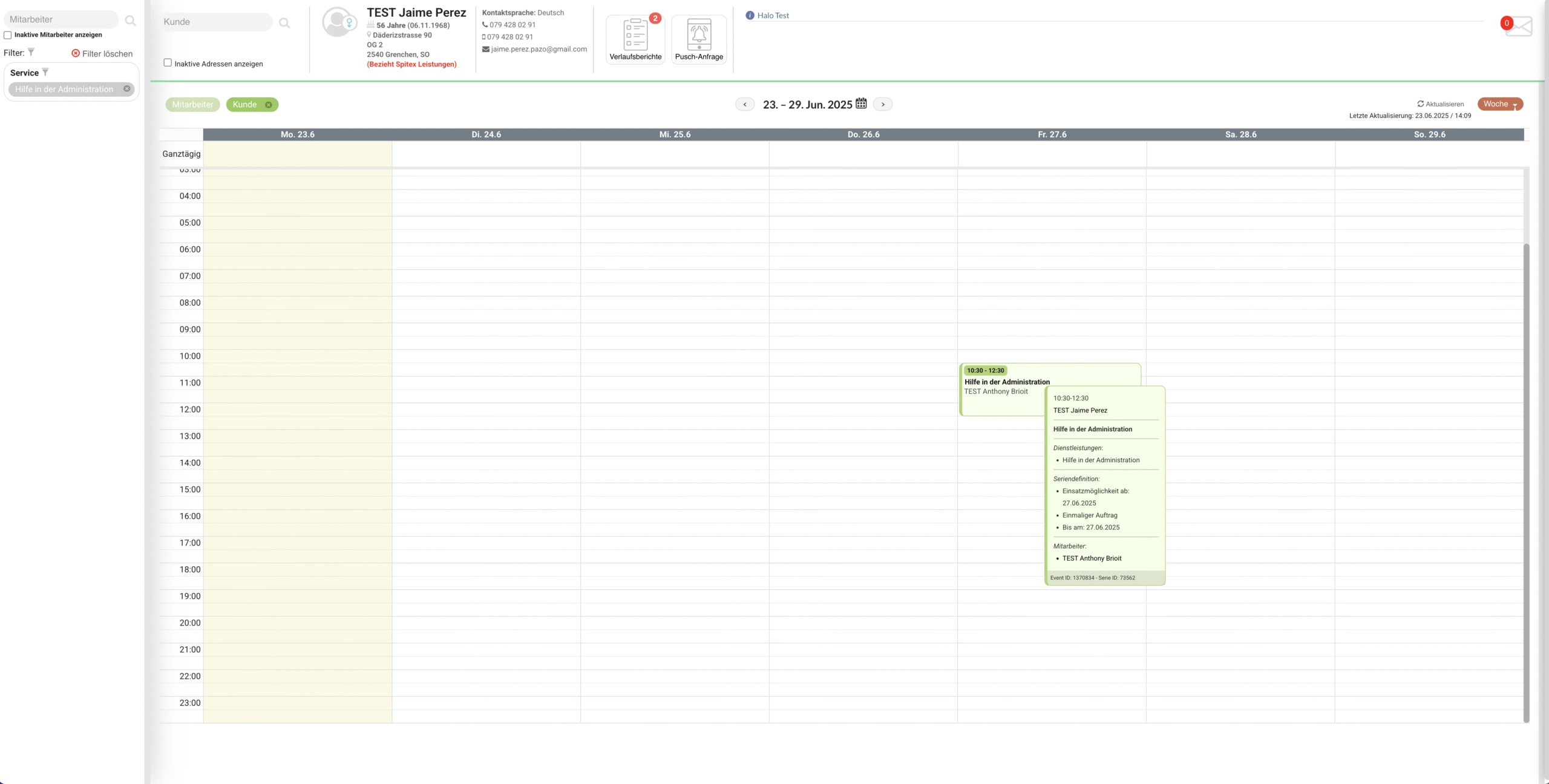Image resolution: width=1549 pixels, height=784 pixels.
Task: Open the calendar date picker icon
Action: pyautogui.click(x=861, y=104)
